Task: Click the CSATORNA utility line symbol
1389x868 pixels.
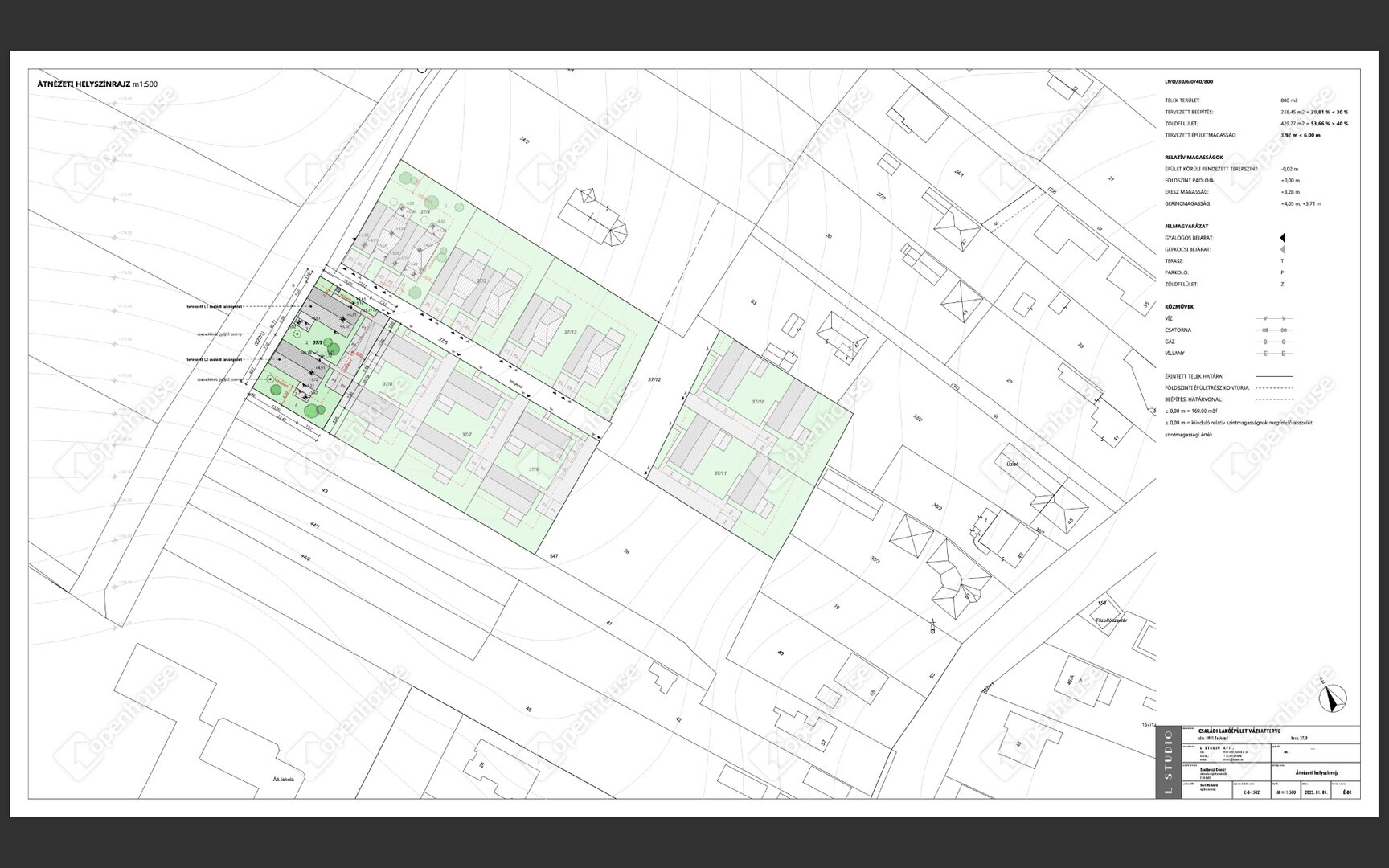Action: (x=1274, y=330)
